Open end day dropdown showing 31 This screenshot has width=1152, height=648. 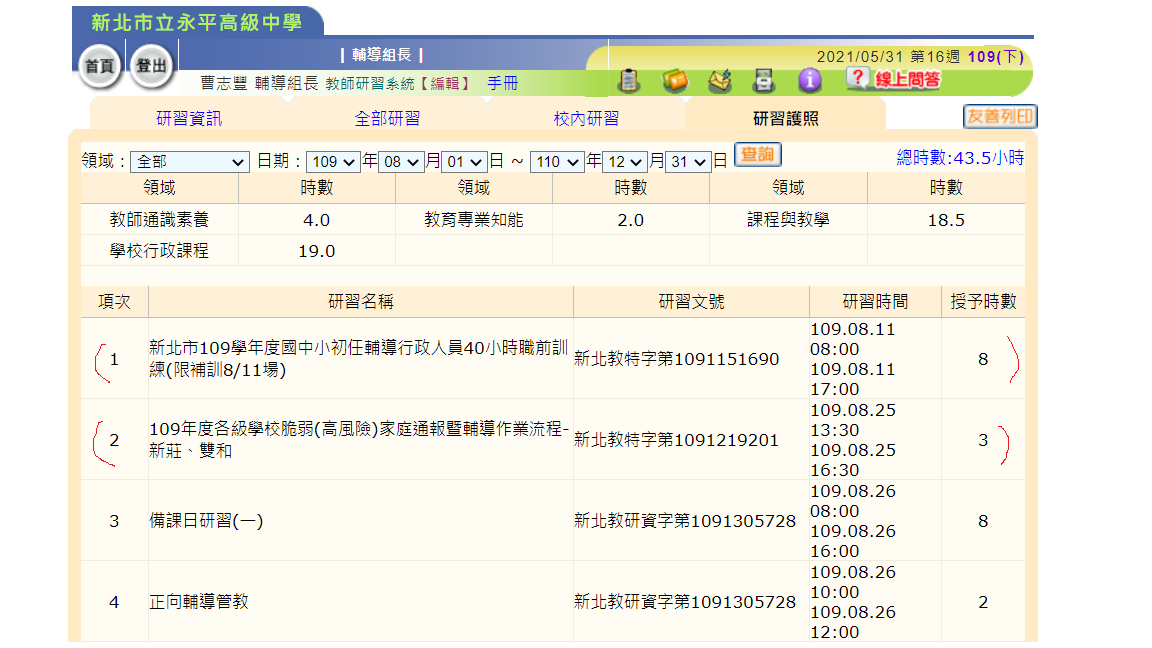click(688, 162)
